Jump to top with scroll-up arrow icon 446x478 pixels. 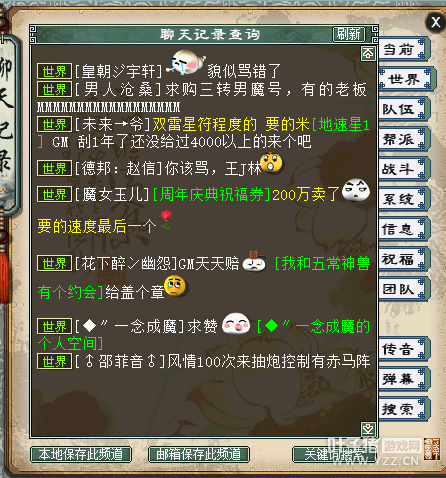368,53
